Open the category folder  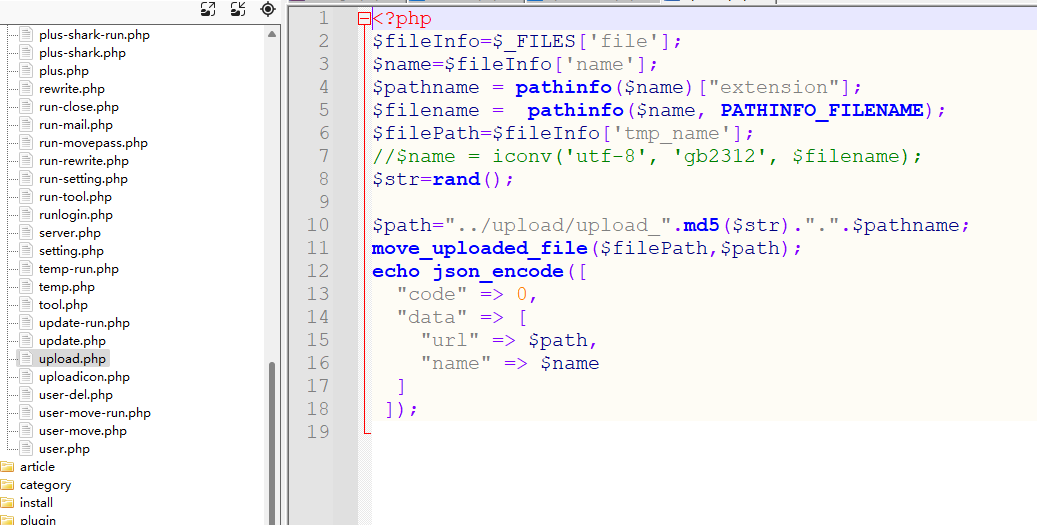click(45, 485)
